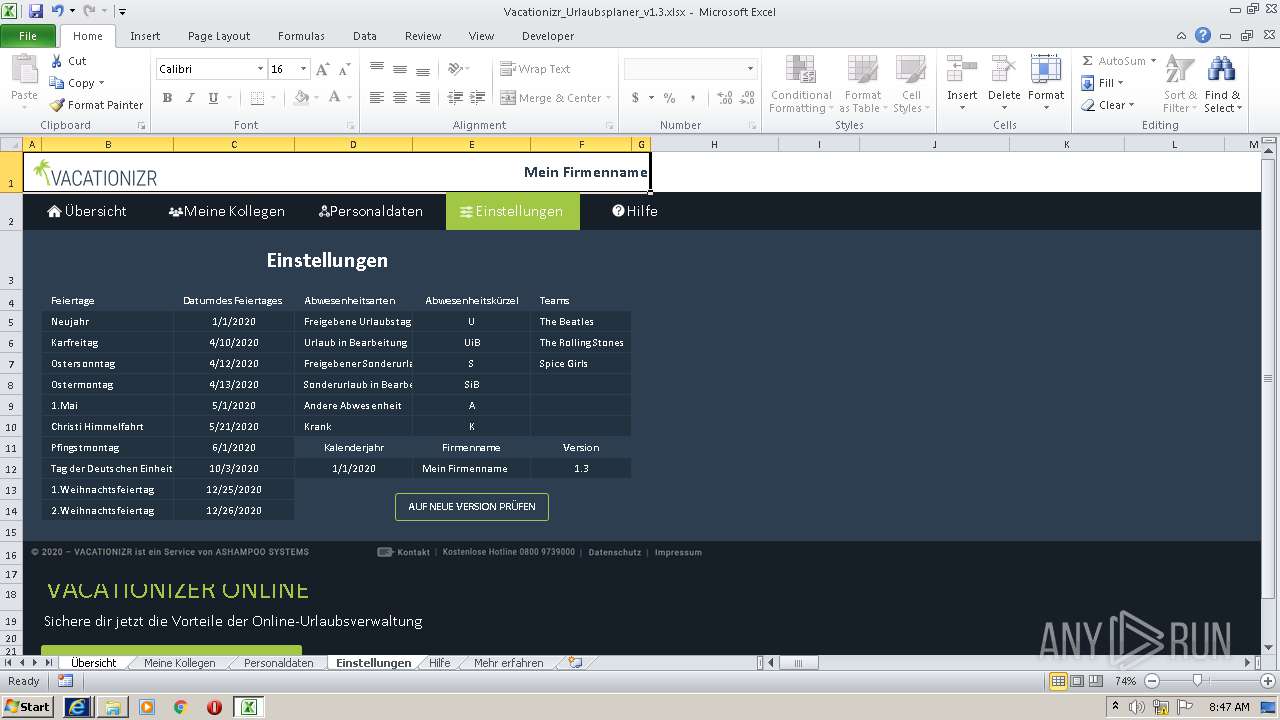Open the Format cells menu
Image resolution: width=1280 pixels, height=720 pixels.
(x=1046, y=84)
